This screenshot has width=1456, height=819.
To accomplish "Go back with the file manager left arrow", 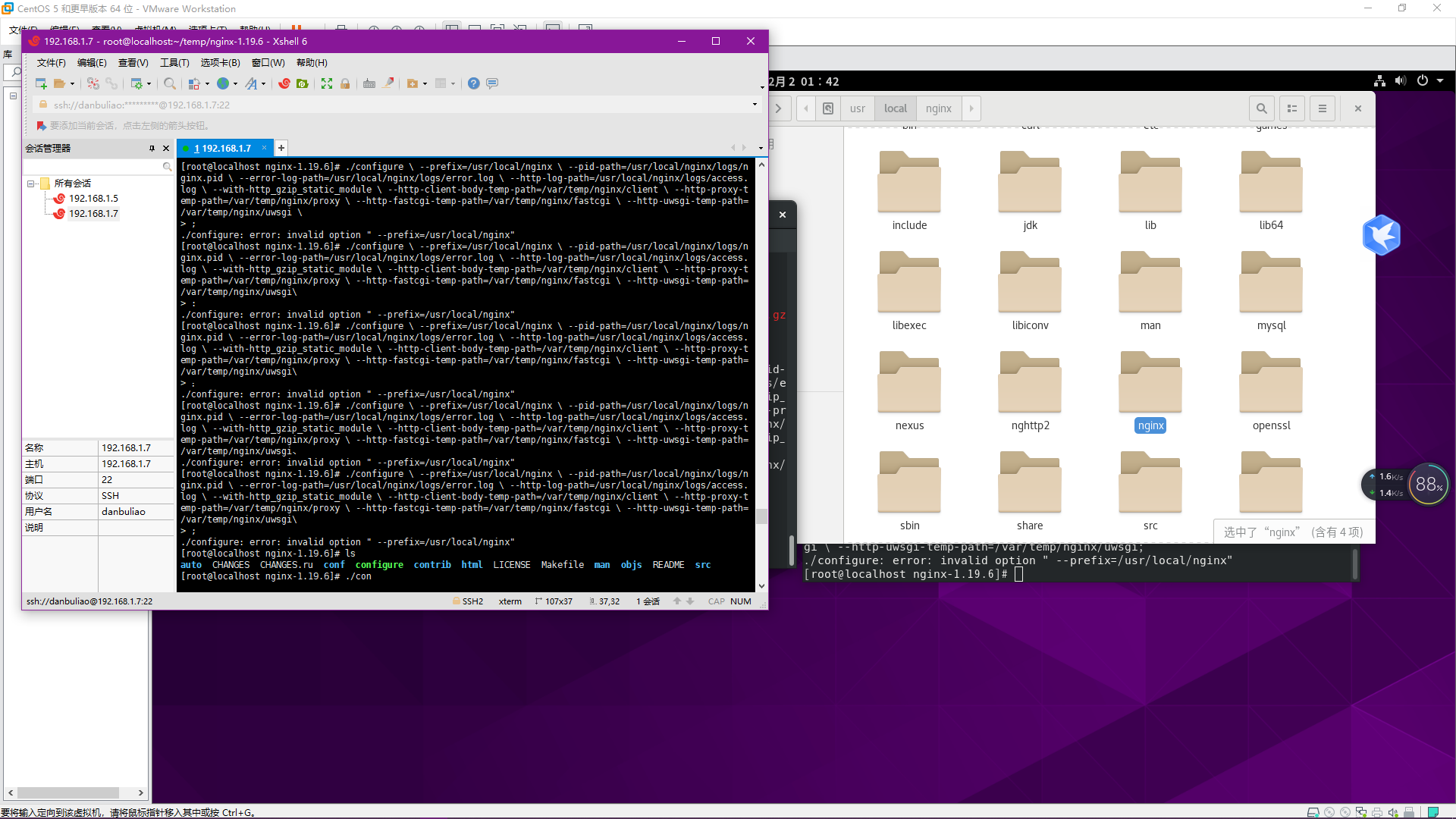I will pyautogui.click(x=806, y=108).
